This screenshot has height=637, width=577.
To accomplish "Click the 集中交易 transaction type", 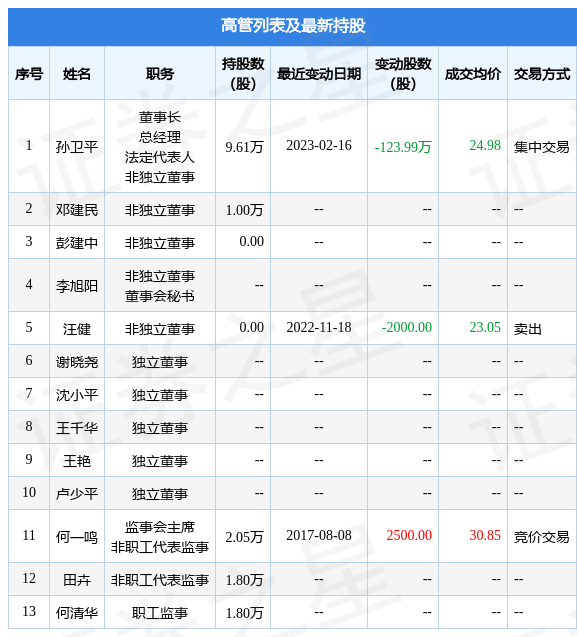I will point(542,147).
